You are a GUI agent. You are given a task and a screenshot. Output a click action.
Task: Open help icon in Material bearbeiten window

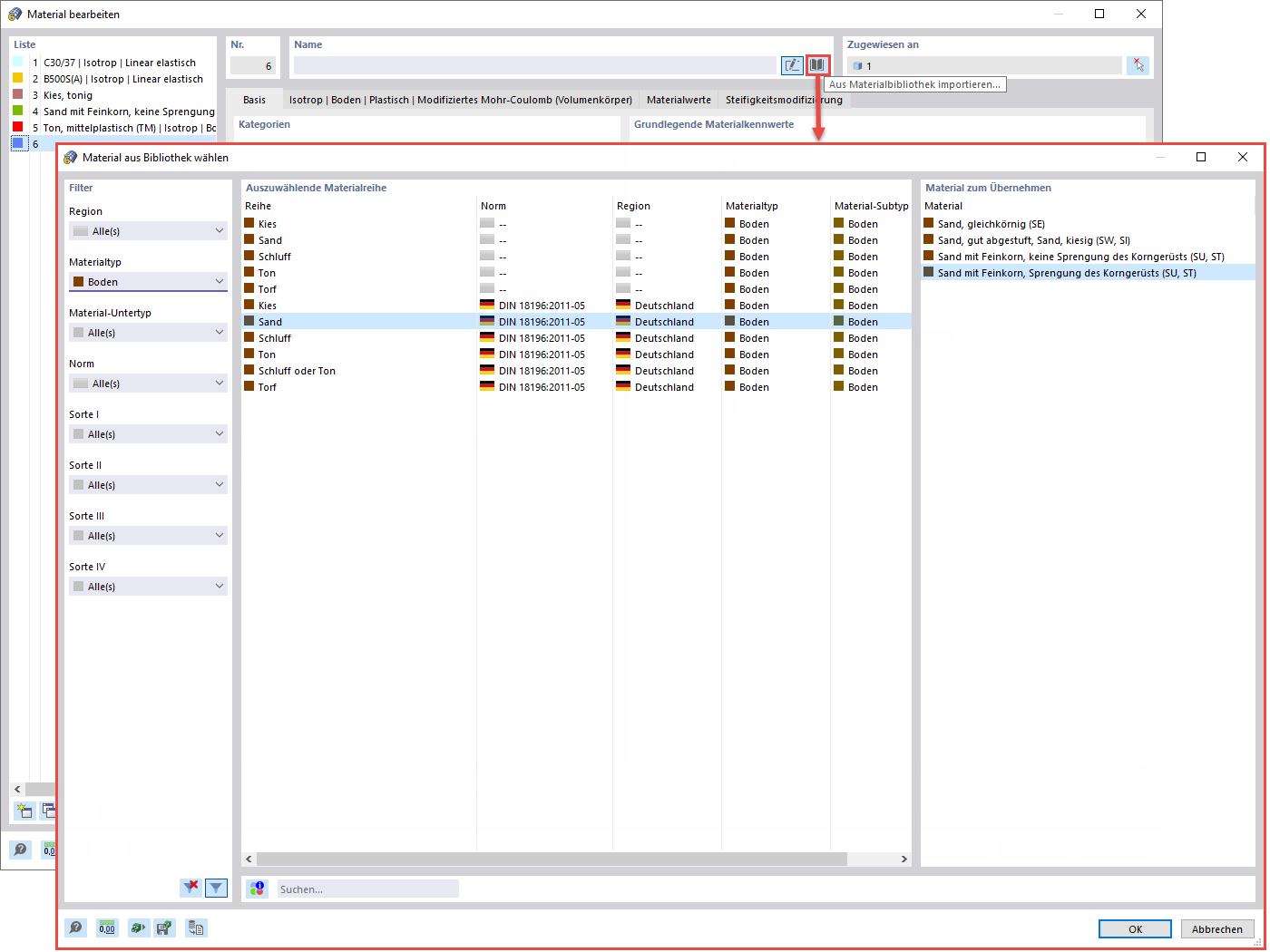coord(20,850)
